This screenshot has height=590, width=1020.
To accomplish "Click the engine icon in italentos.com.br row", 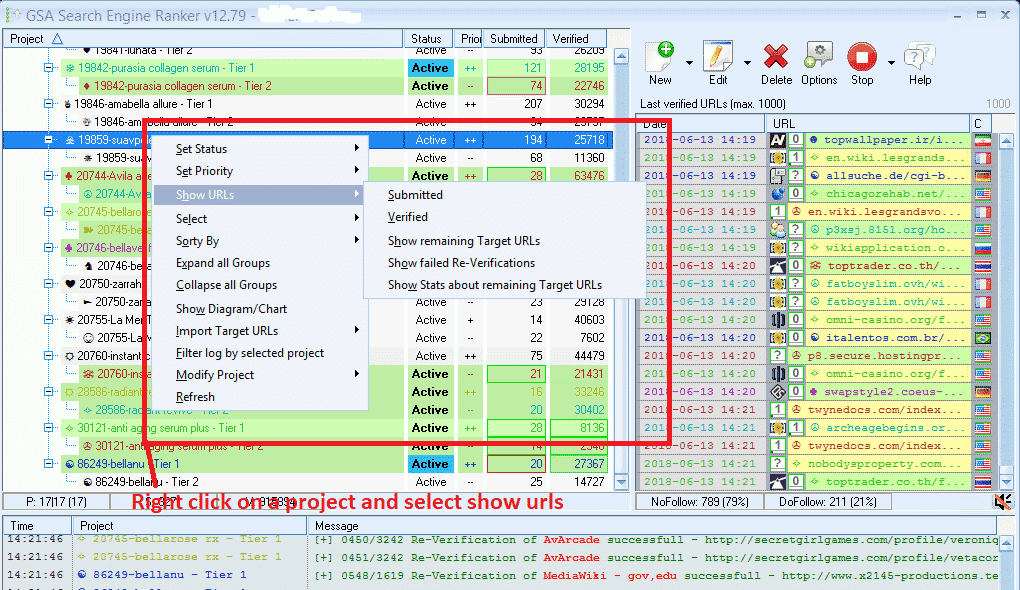I will (777, 338).
